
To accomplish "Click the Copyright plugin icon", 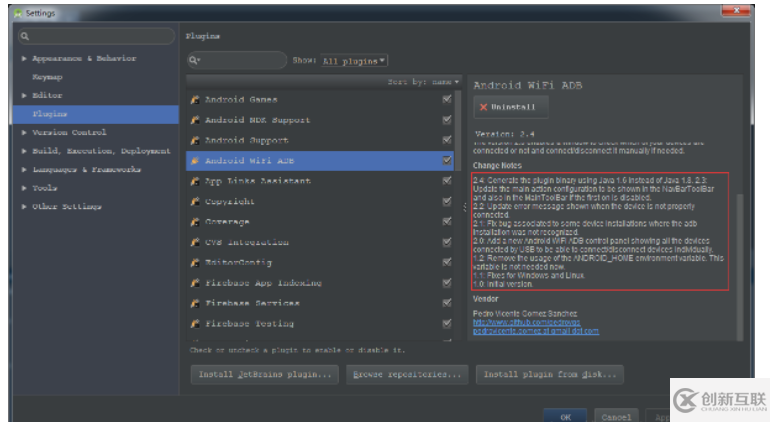I will point(195,201).
